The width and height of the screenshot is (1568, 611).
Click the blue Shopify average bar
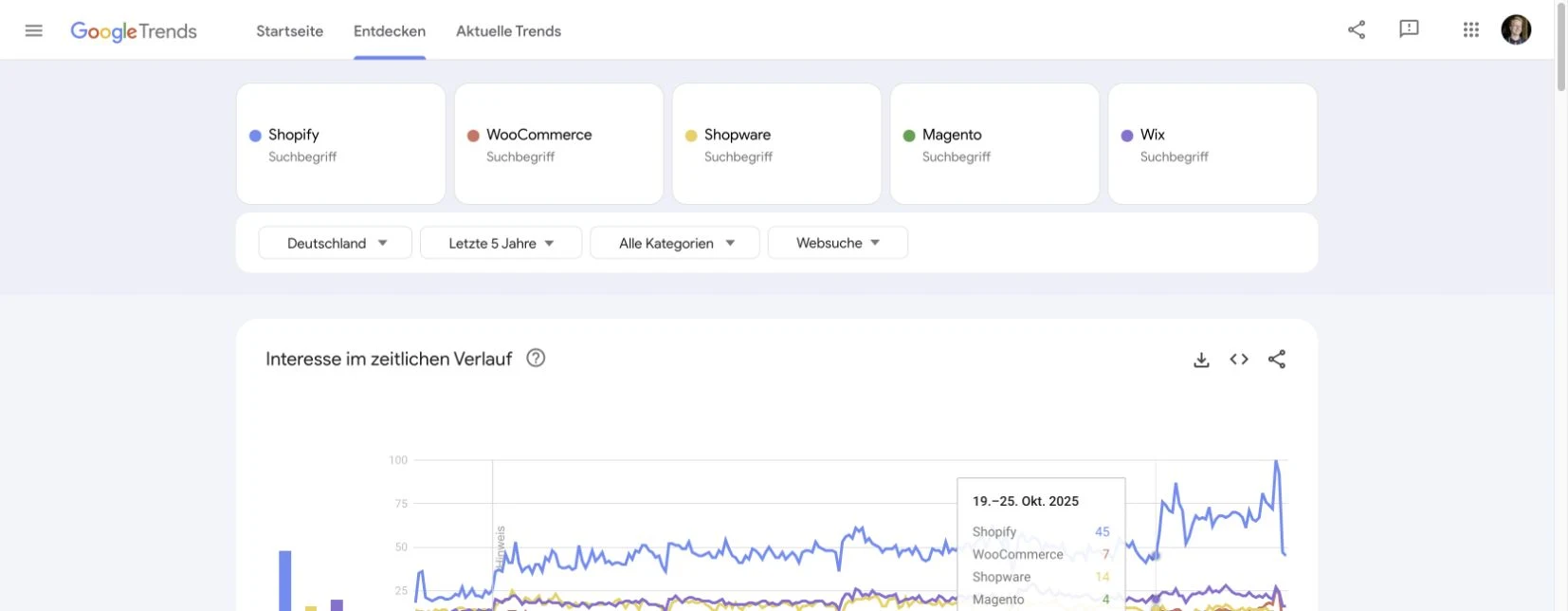pyautogui.click(x=285, y=581)
